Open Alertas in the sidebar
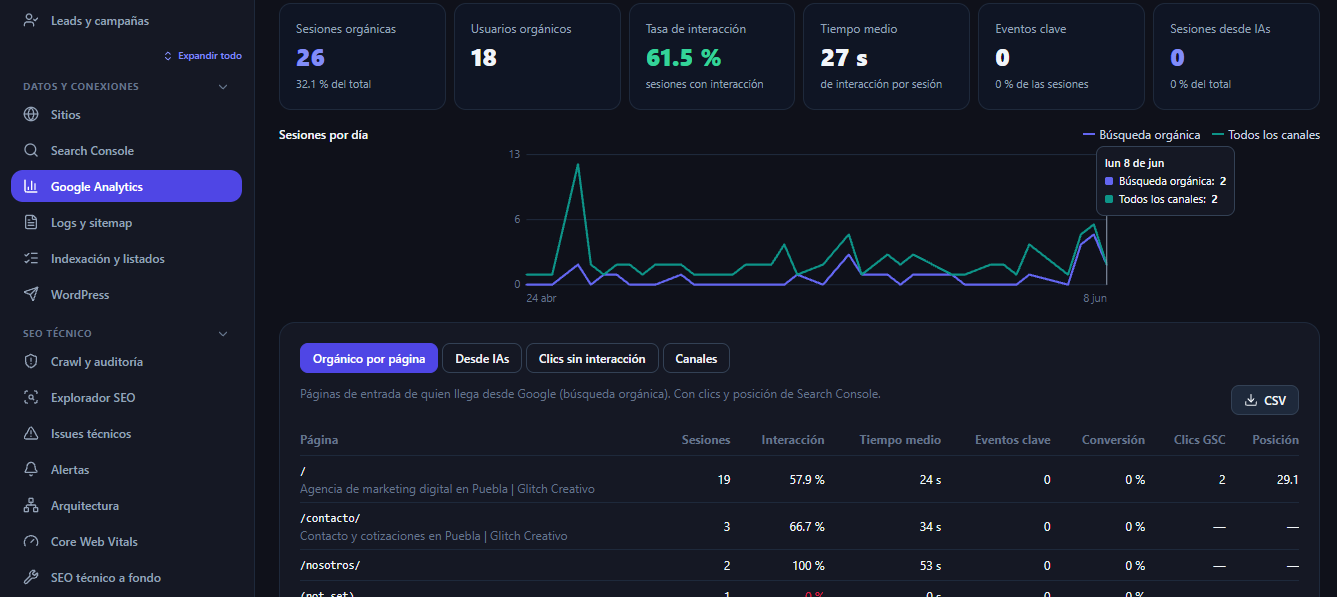This screenshot has width=1337, height=597. click(x=127, y=469)
